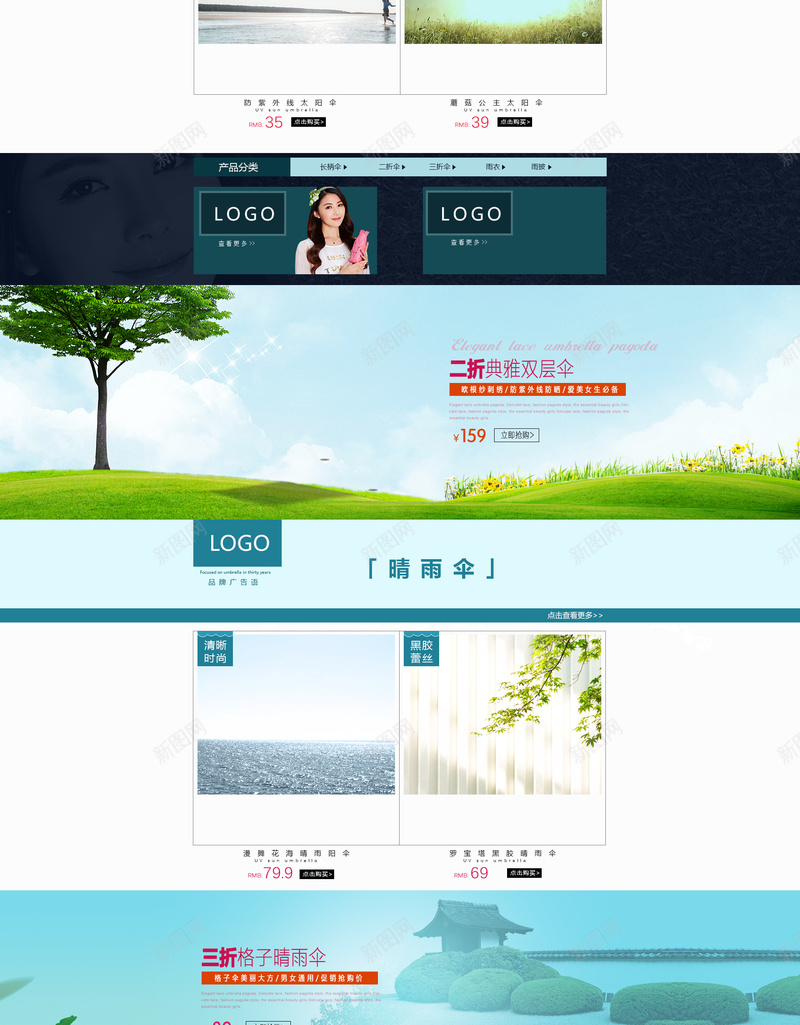This screenshot has height=1025, width=800.
Task: Click the orange 格子伞美丽大方 promo banner
Action: pyautogui.click(x=289, y=977)
